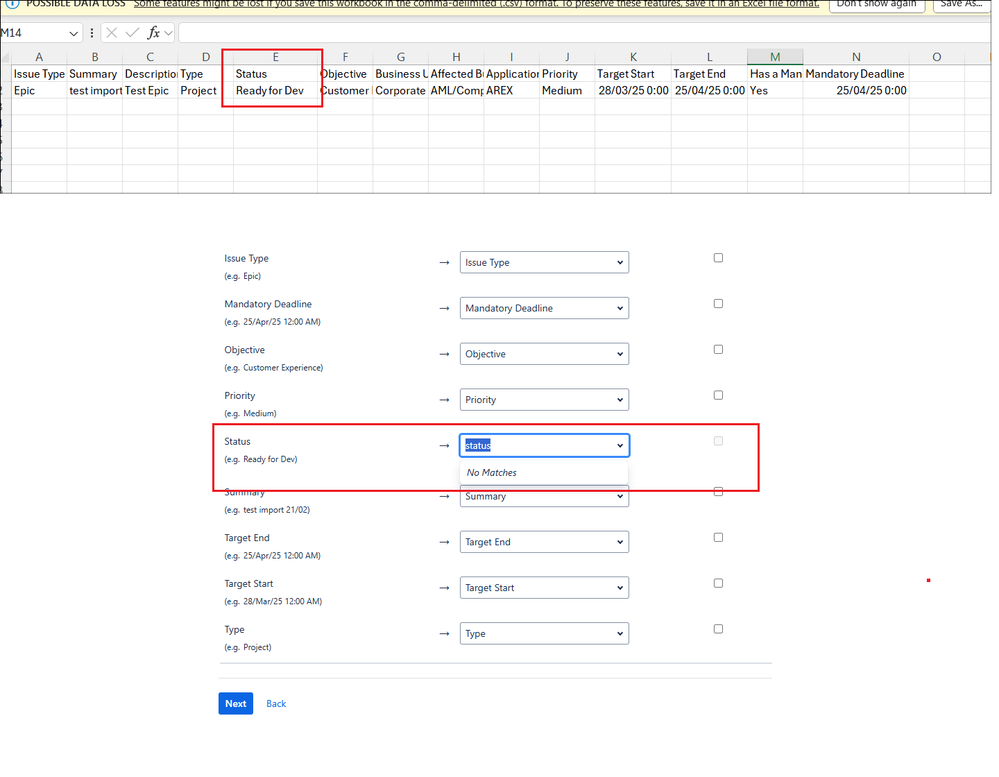Tick the Priority map value checkbox

point(718,396)
